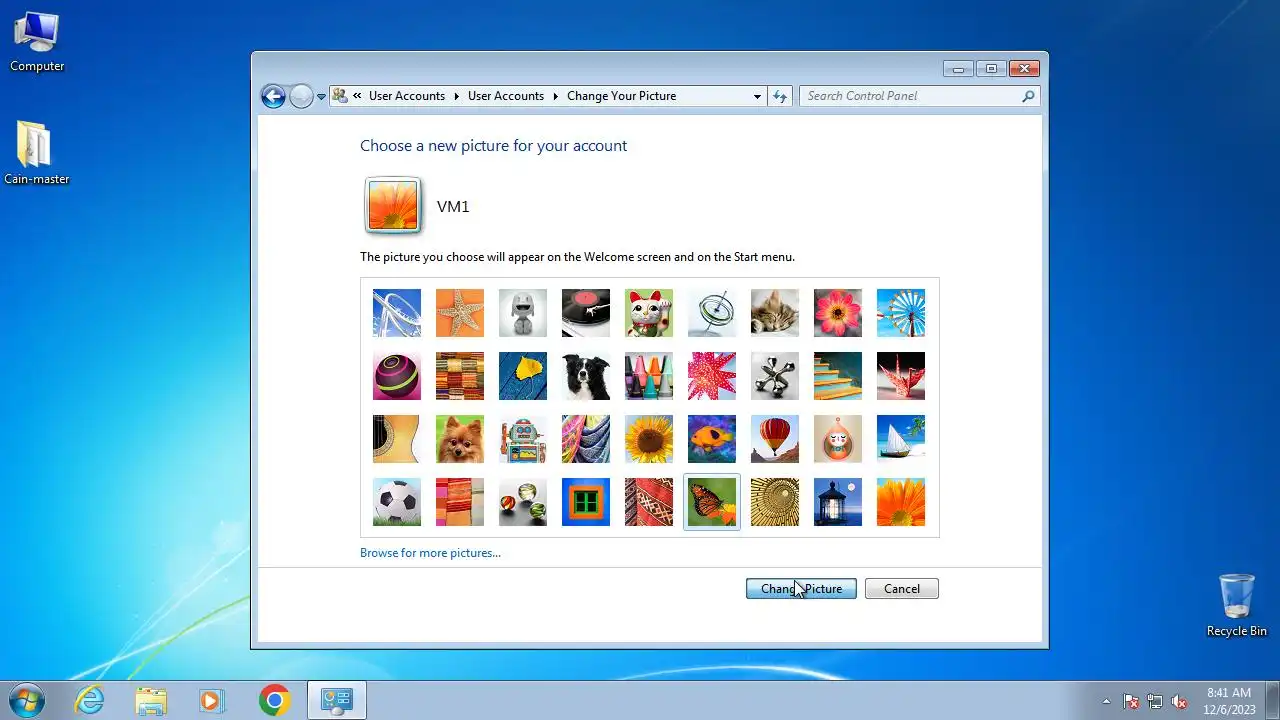Choose the red paper star picture

tap(712, 376)
